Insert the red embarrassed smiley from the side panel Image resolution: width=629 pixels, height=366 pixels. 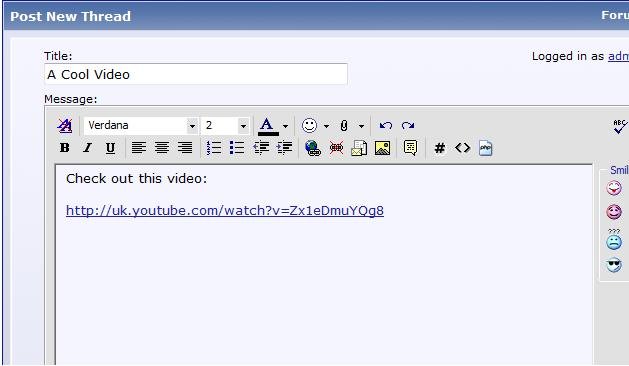point(614,212)
